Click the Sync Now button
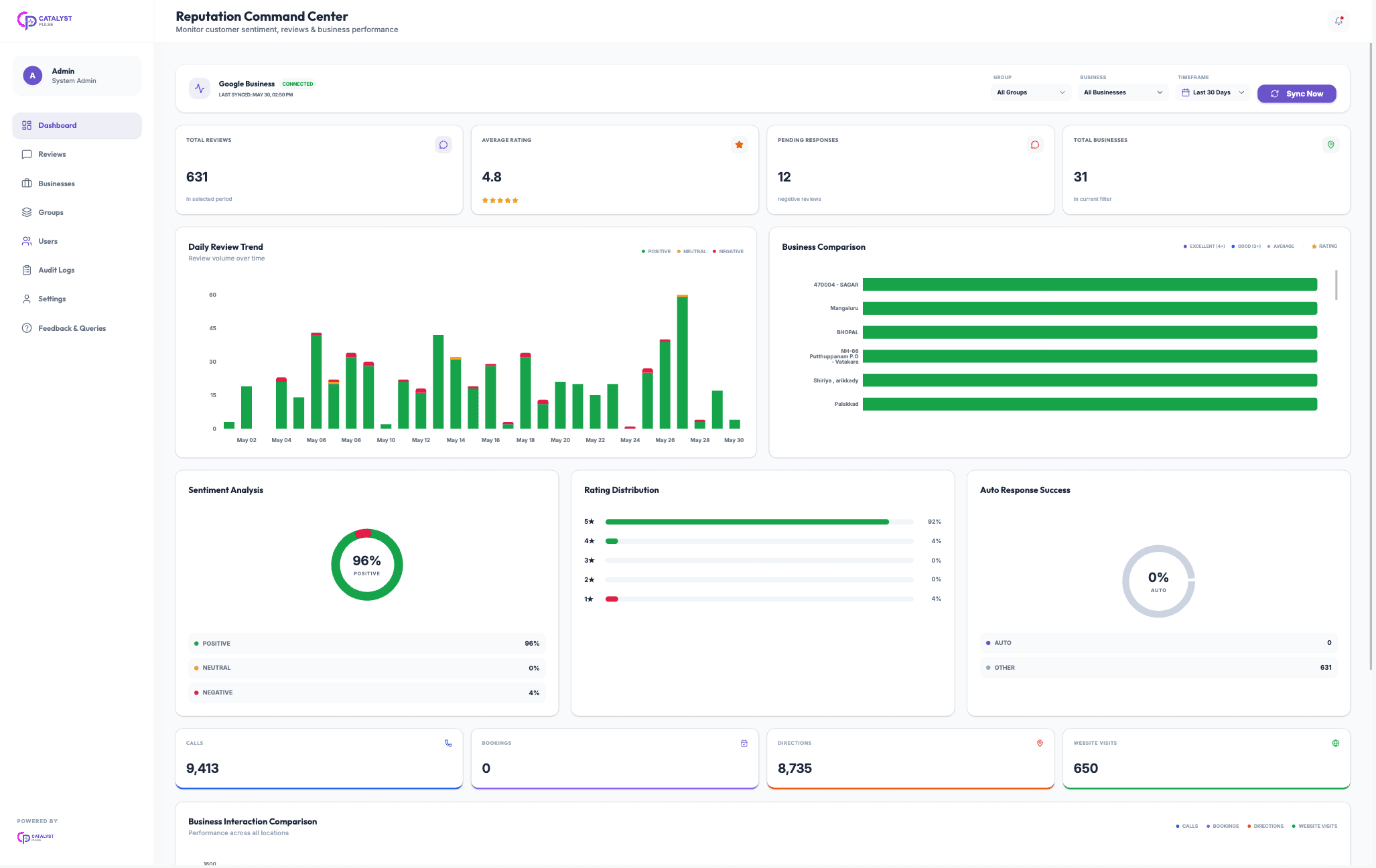 coord(1296,94)
